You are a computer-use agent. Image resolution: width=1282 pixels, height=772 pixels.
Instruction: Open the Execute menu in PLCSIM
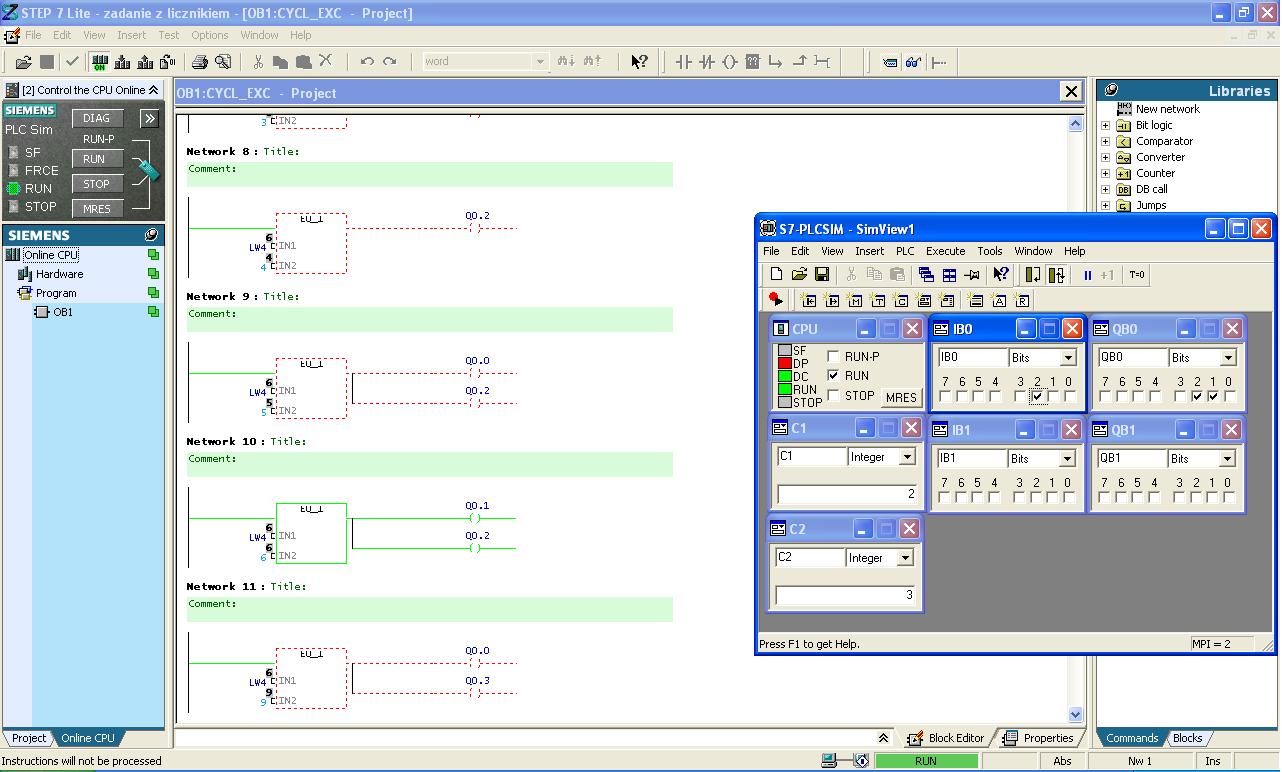click(945, 251)
